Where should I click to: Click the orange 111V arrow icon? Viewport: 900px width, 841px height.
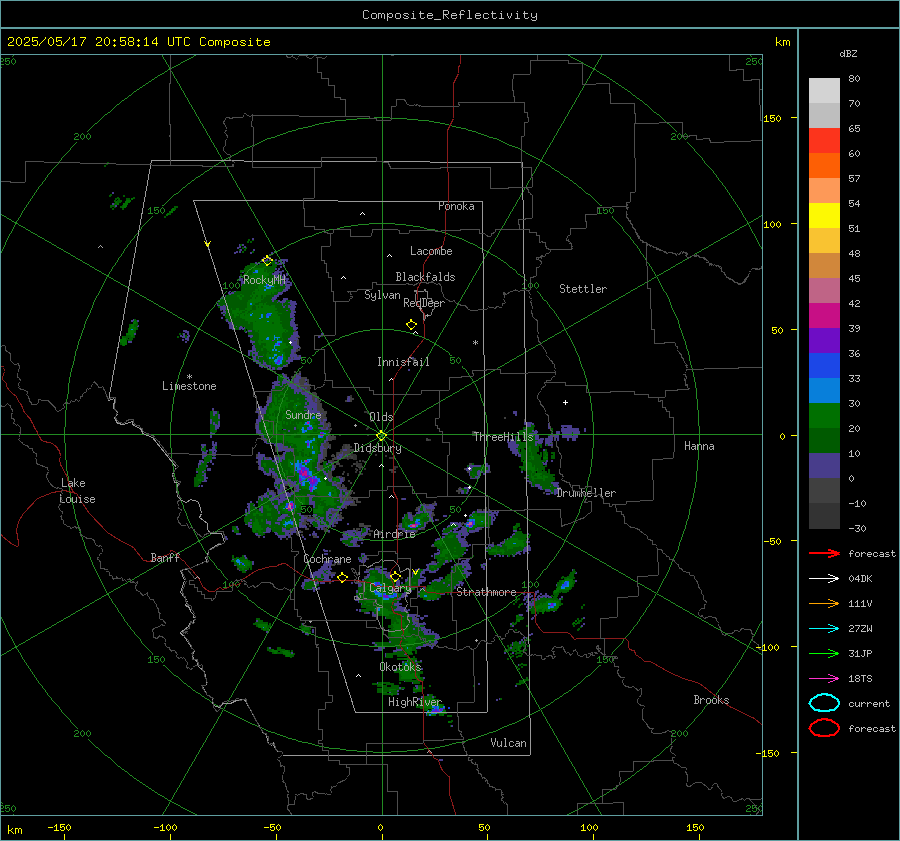tap(824, 603)
